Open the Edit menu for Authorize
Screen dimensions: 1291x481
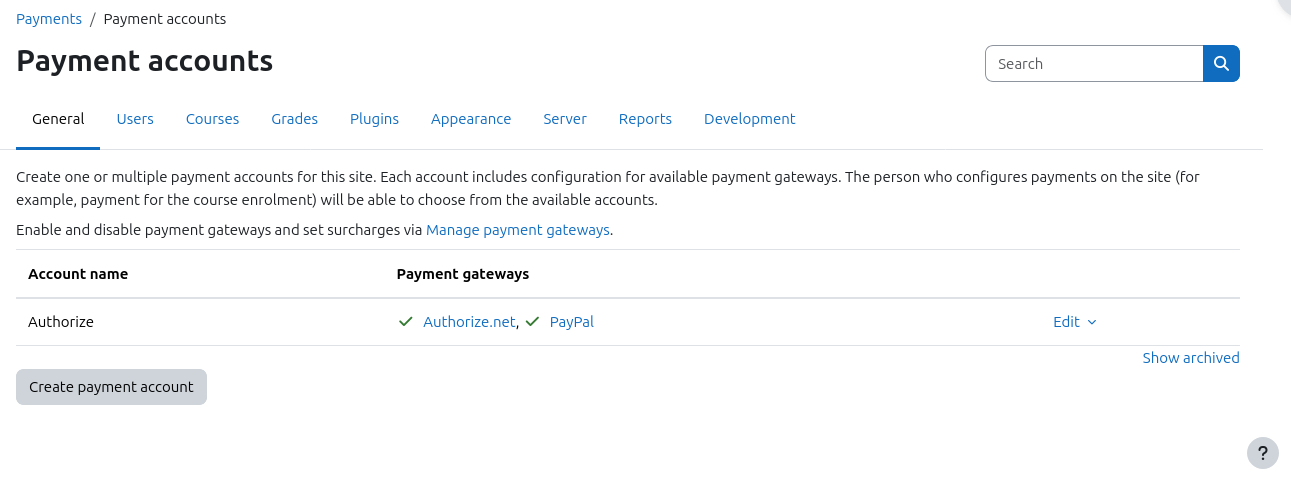point(1075,322)
